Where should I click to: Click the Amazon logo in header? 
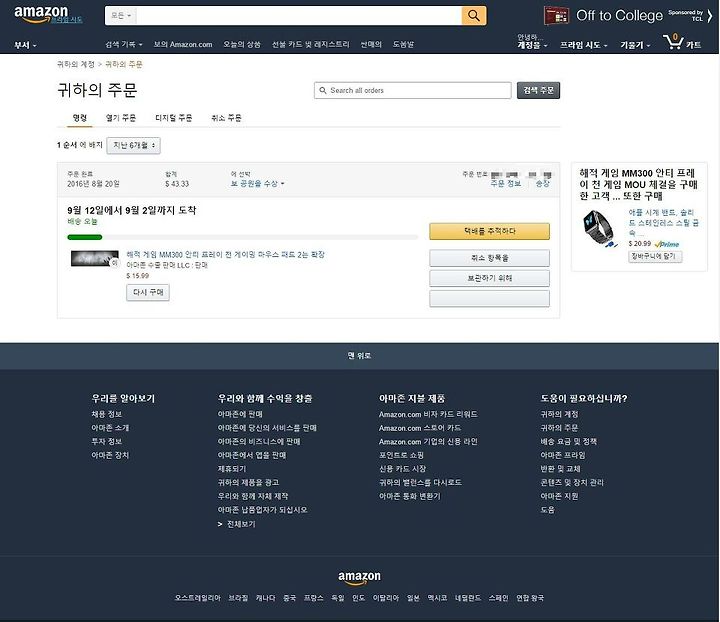click(41, 14)
